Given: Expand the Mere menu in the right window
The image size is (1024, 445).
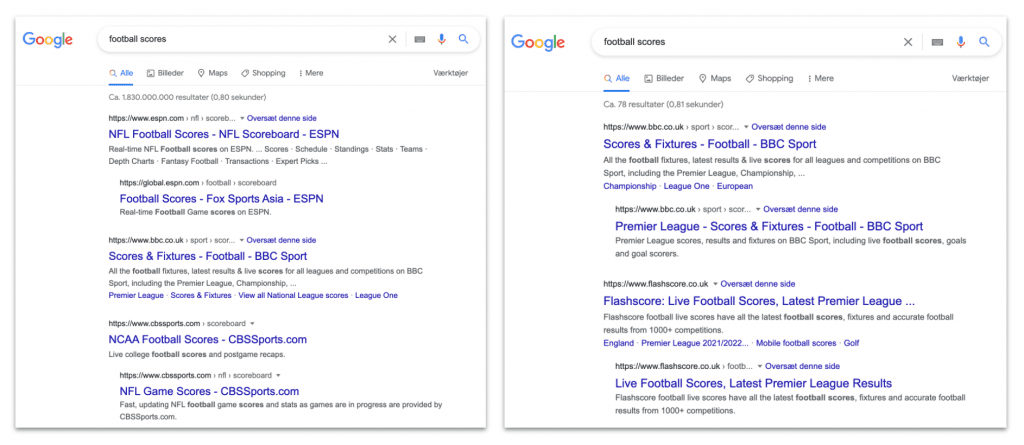Looking at the screenshot, I should point(820,78).
